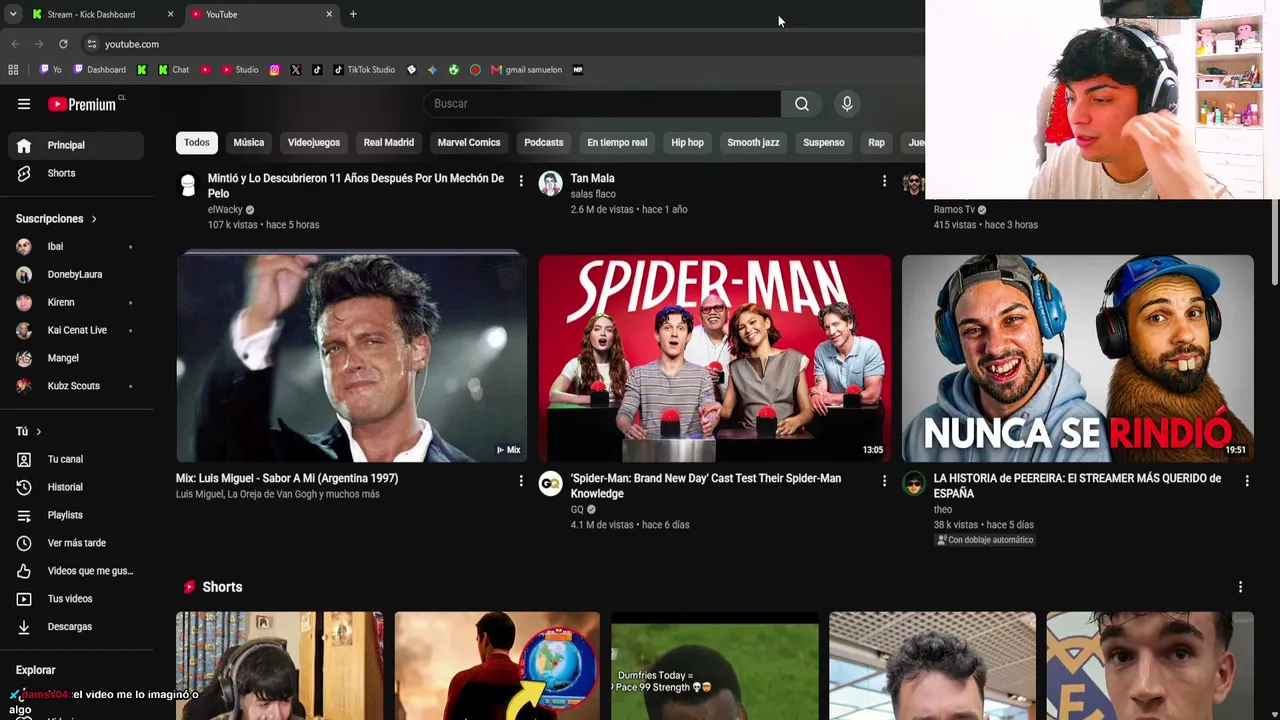Open the Twitch Dashboard bookmark
Screen dimensions: 1280x720
100,70
